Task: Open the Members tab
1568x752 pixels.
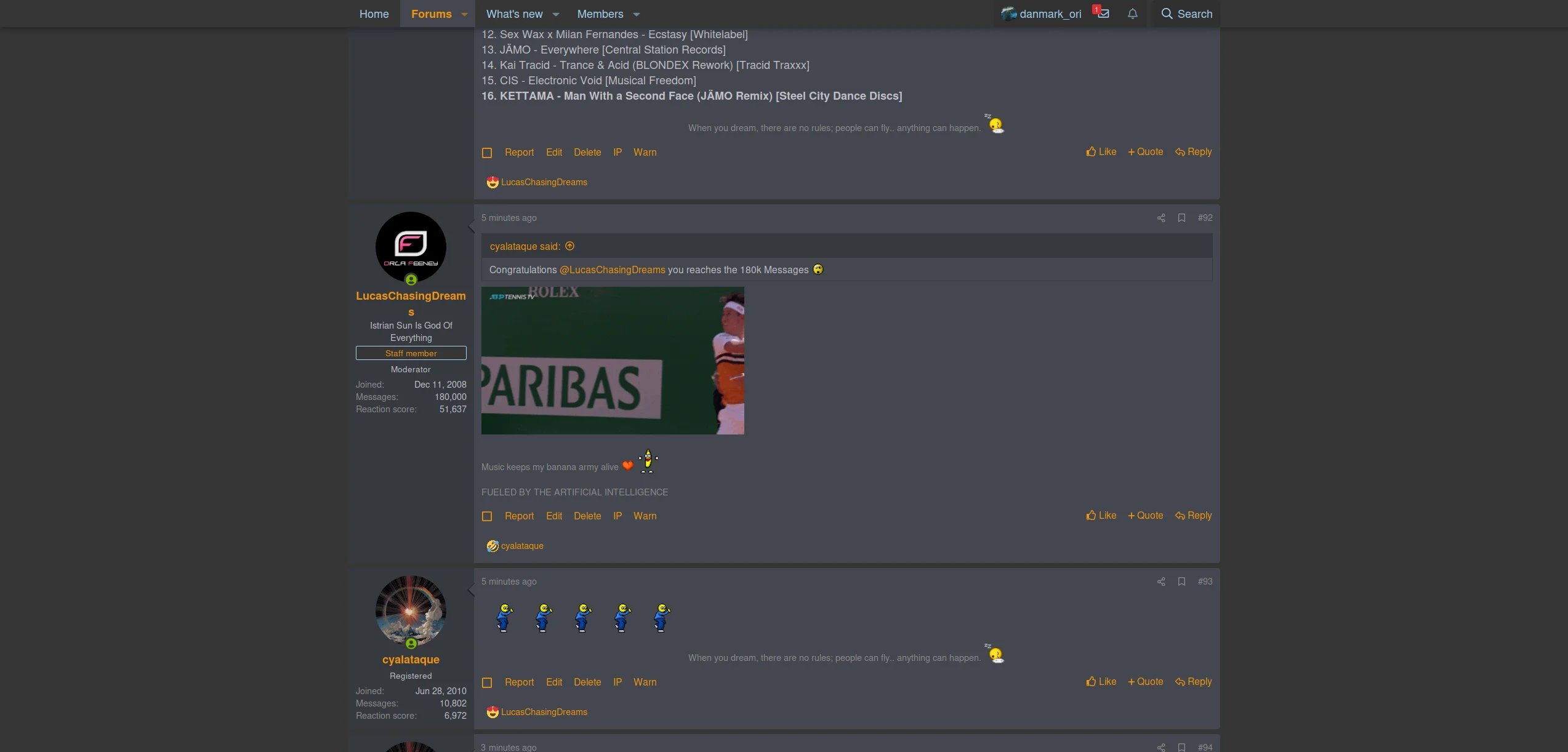Action: [600, 14]
